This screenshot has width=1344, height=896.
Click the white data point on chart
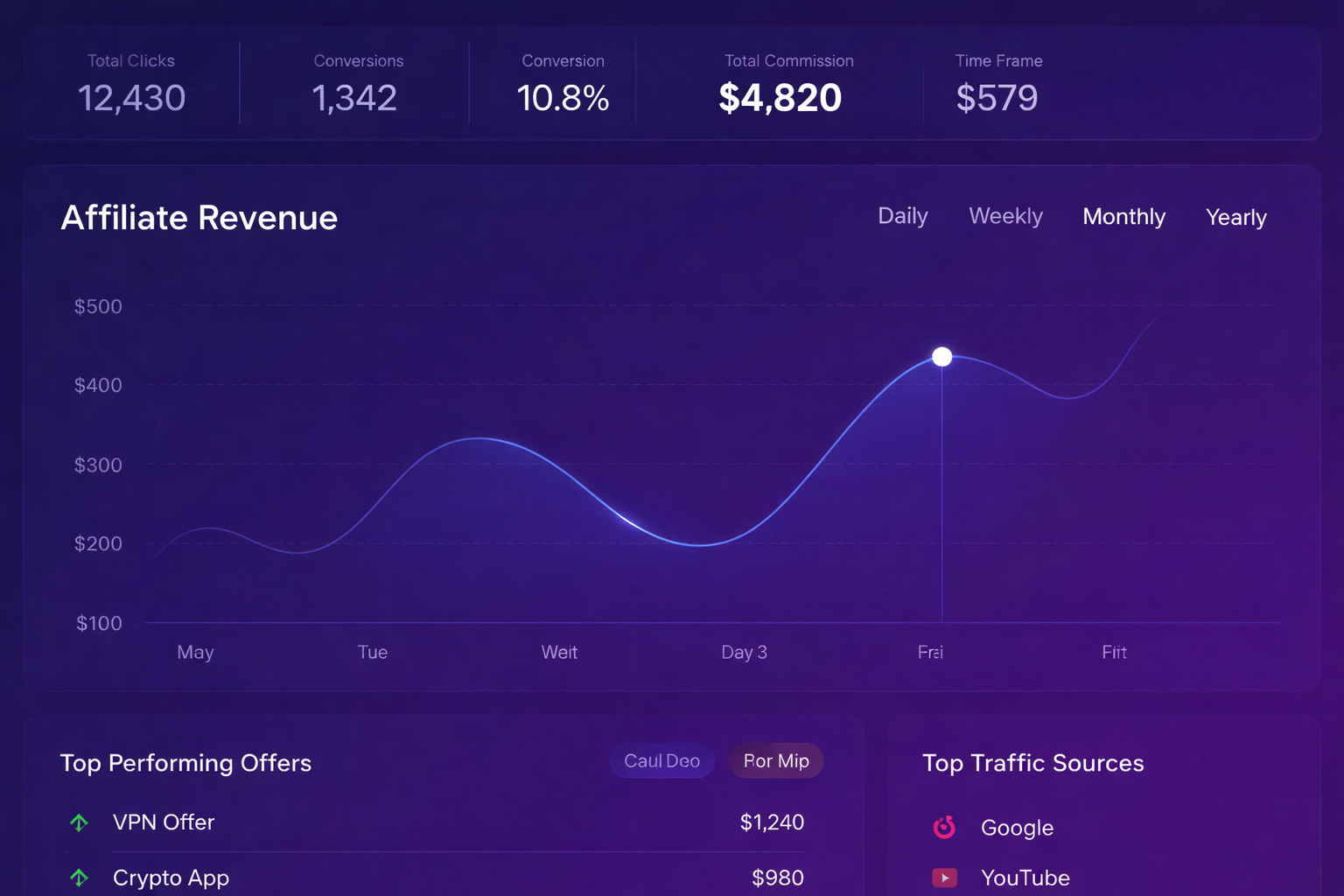941,357
